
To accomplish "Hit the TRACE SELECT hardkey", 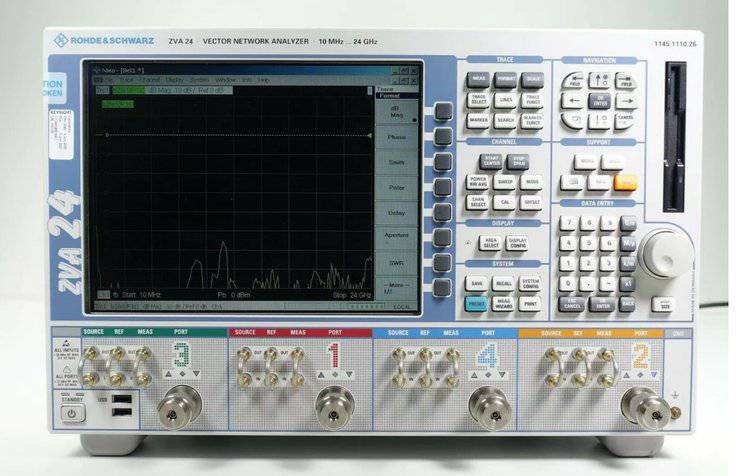I will tap(478, 100).
